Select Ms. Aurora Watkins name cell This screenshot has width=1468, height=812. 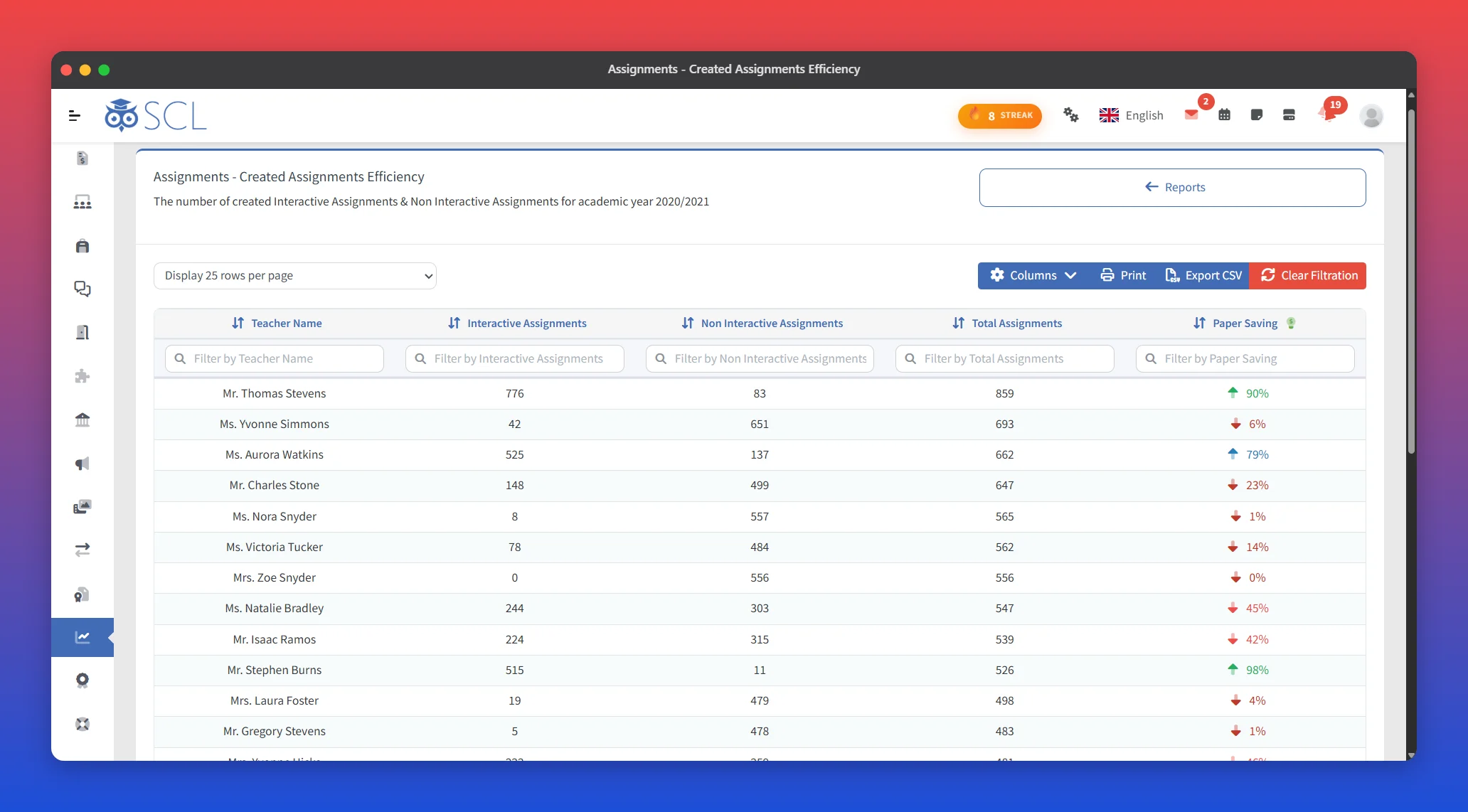pos(275,455)
